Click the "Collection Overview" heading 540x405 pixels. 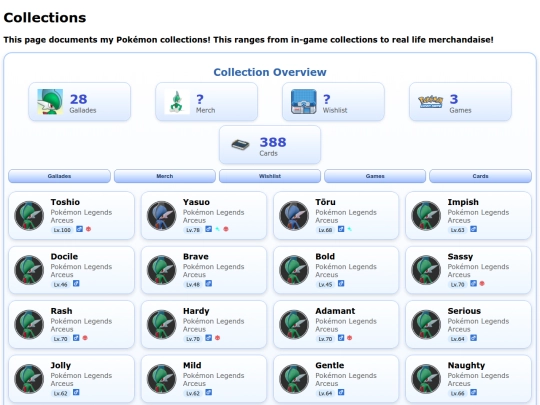click(270, 72)
